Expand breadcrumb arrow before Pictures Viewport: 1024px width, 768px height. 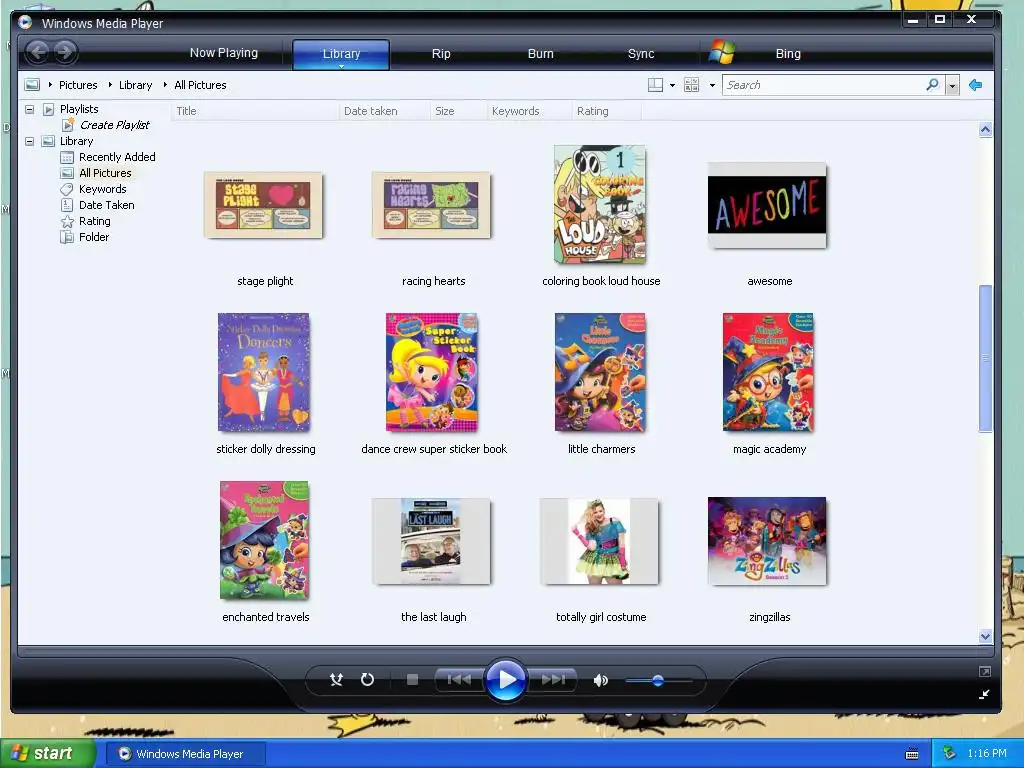click(50, 85)
